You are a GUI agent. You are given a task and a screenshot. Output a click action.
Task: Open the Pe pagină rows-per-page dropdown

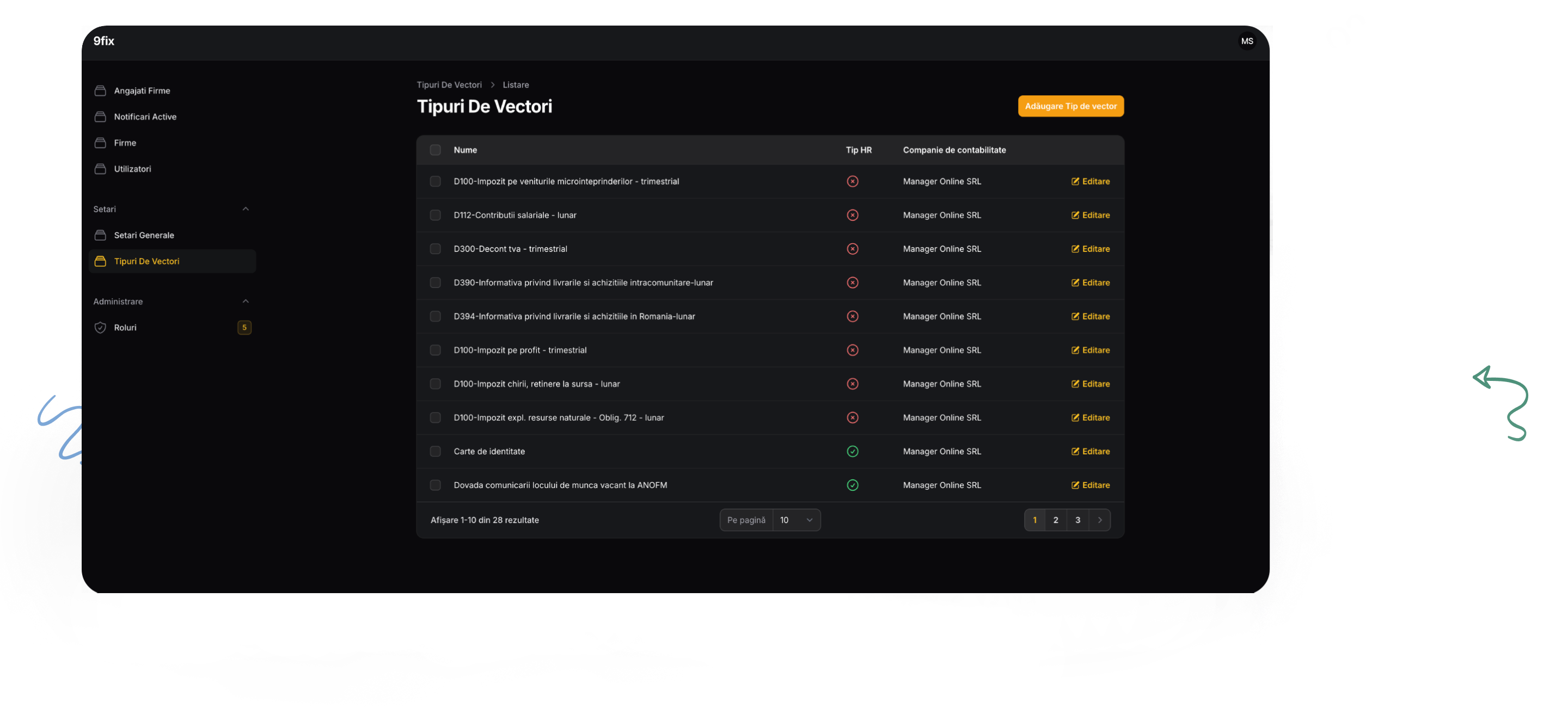click(795, 520)
